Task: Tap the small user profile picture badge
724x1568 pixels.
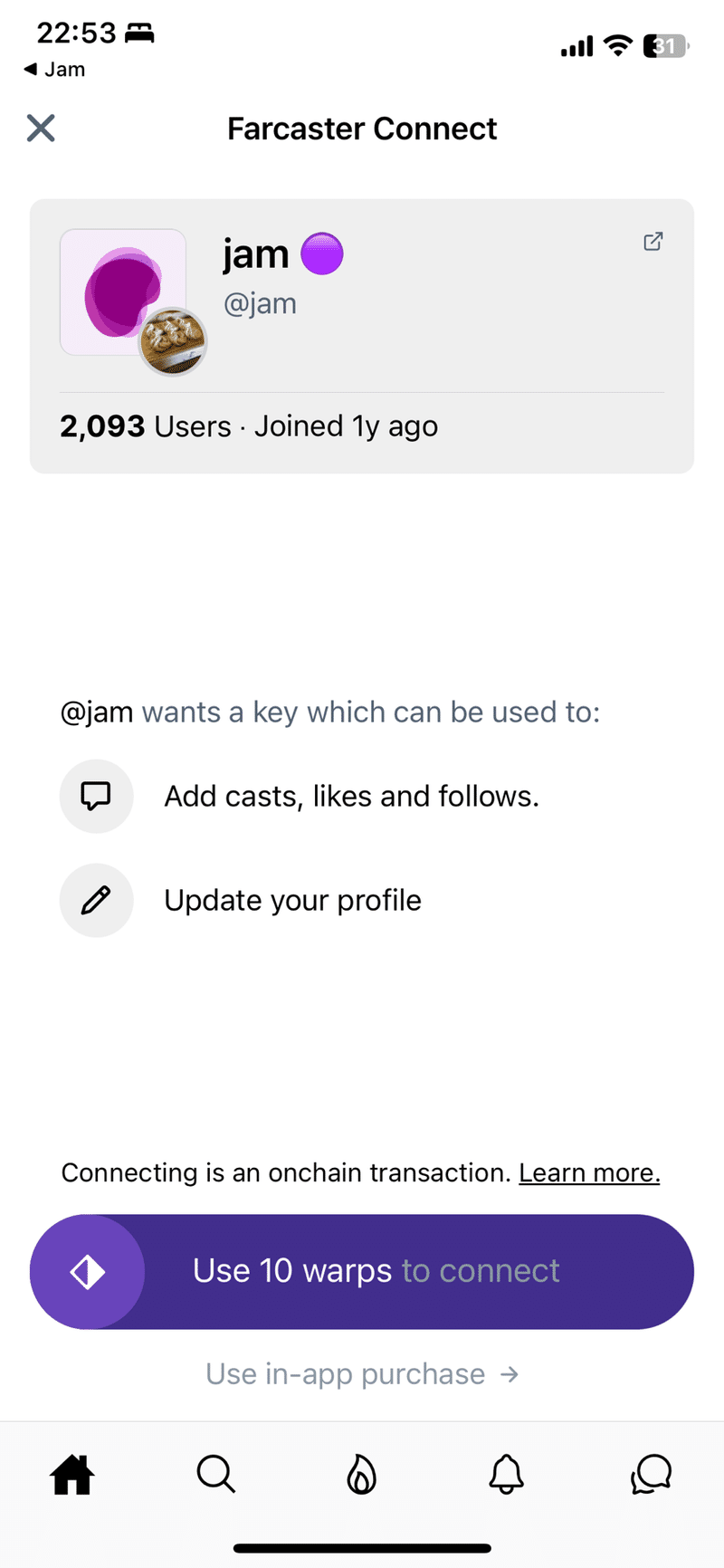Action: pos(173,342)
